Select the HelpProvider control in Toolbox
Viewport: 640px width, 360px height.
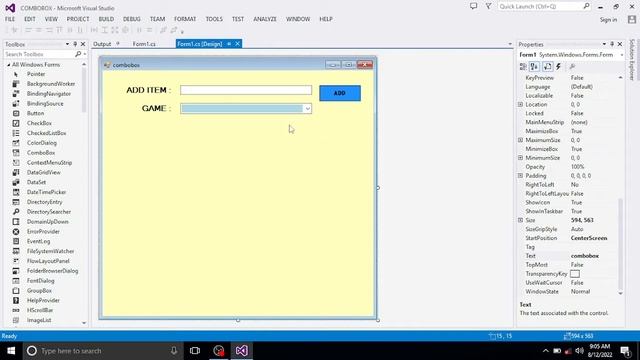(x=43, y=300)
